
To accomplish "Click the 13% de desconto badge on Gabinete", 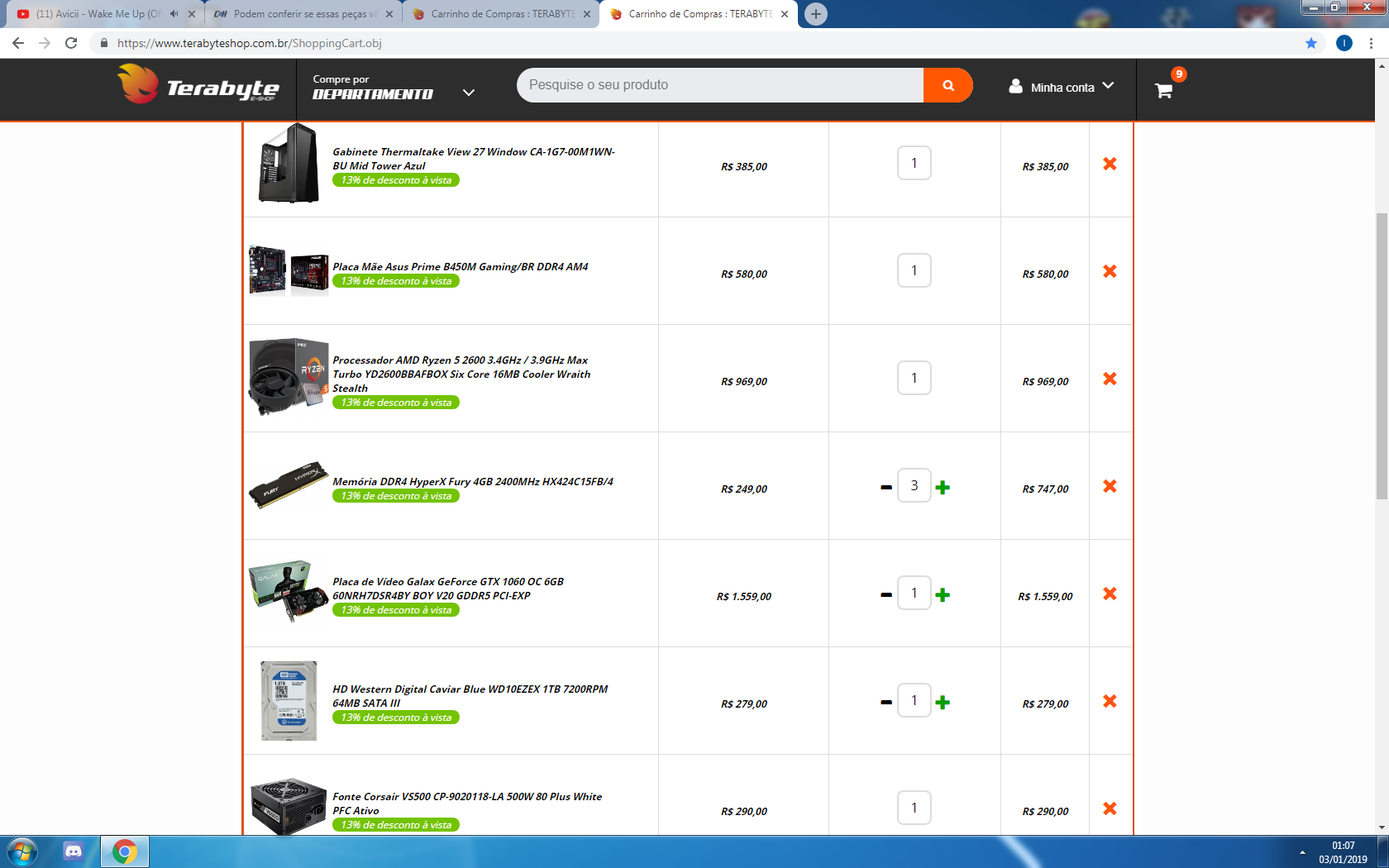I will click(396, 180).
